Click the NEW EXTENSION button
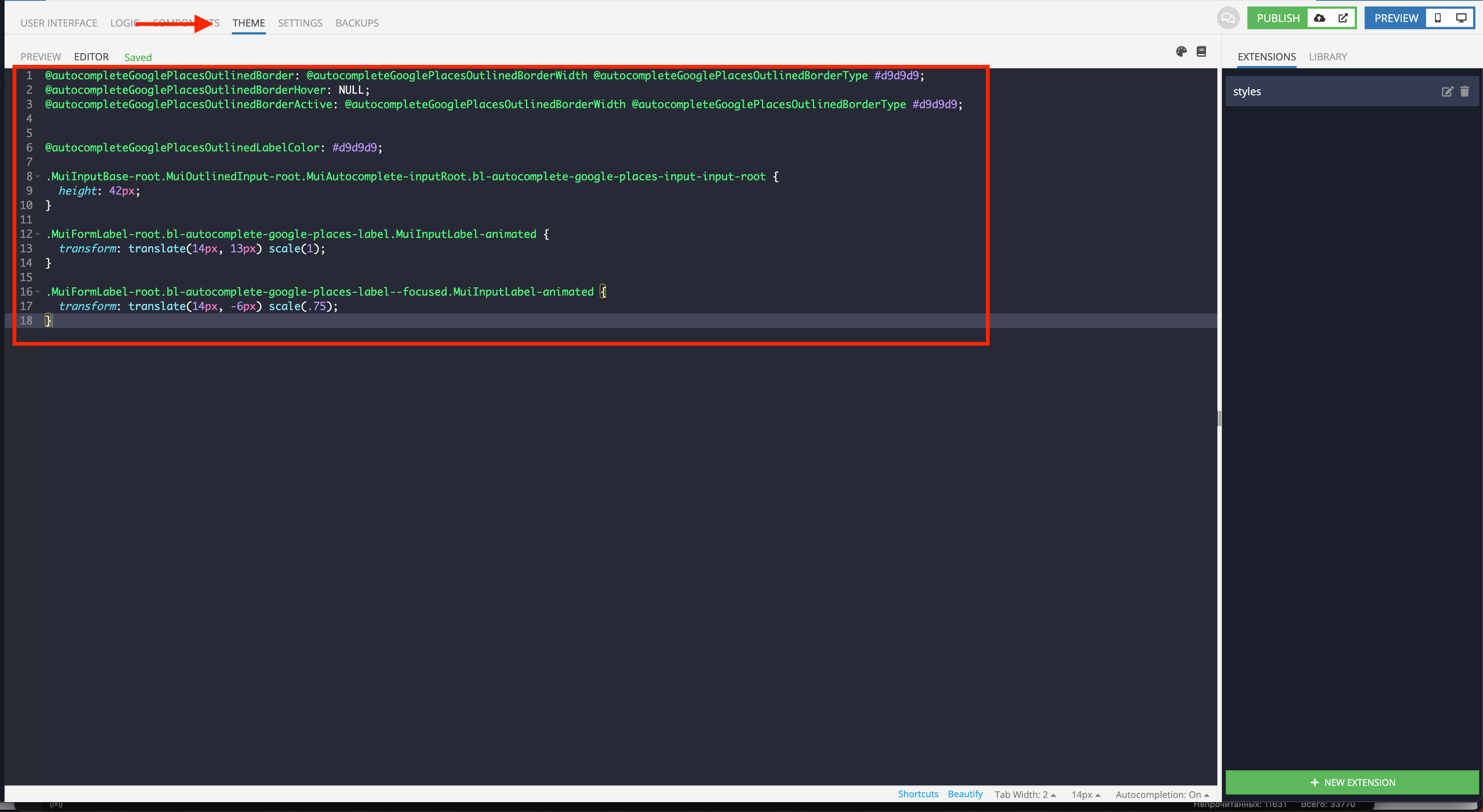Image resolution: width=1483 pixels, height=812 pixels. (x=1352, y=782)
